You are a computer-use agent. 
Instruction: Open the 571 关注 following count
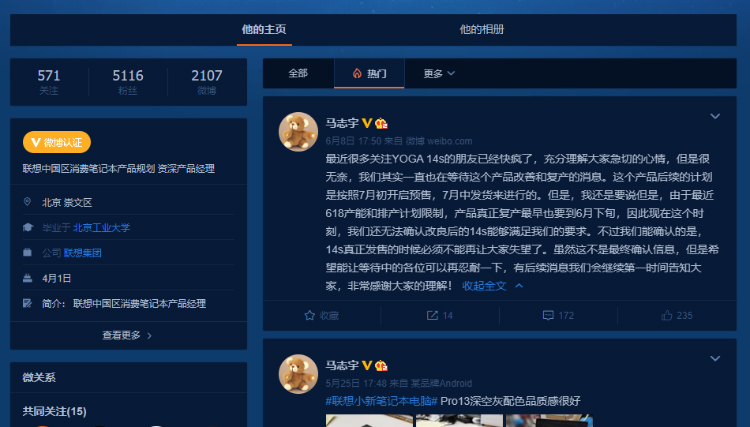click(49, 82)
